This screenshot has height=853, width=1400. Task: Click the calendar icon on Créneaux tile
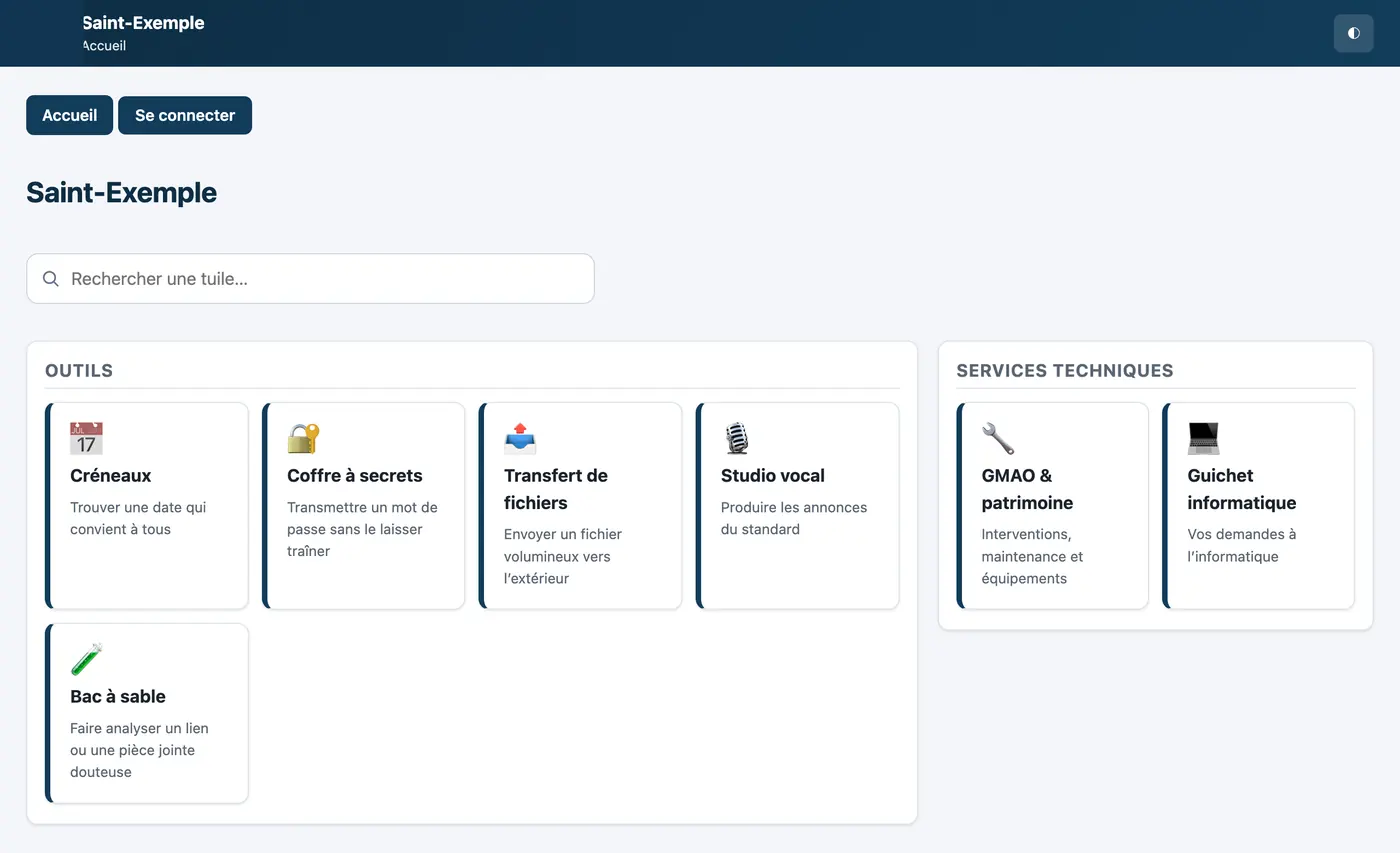[86, 438]
